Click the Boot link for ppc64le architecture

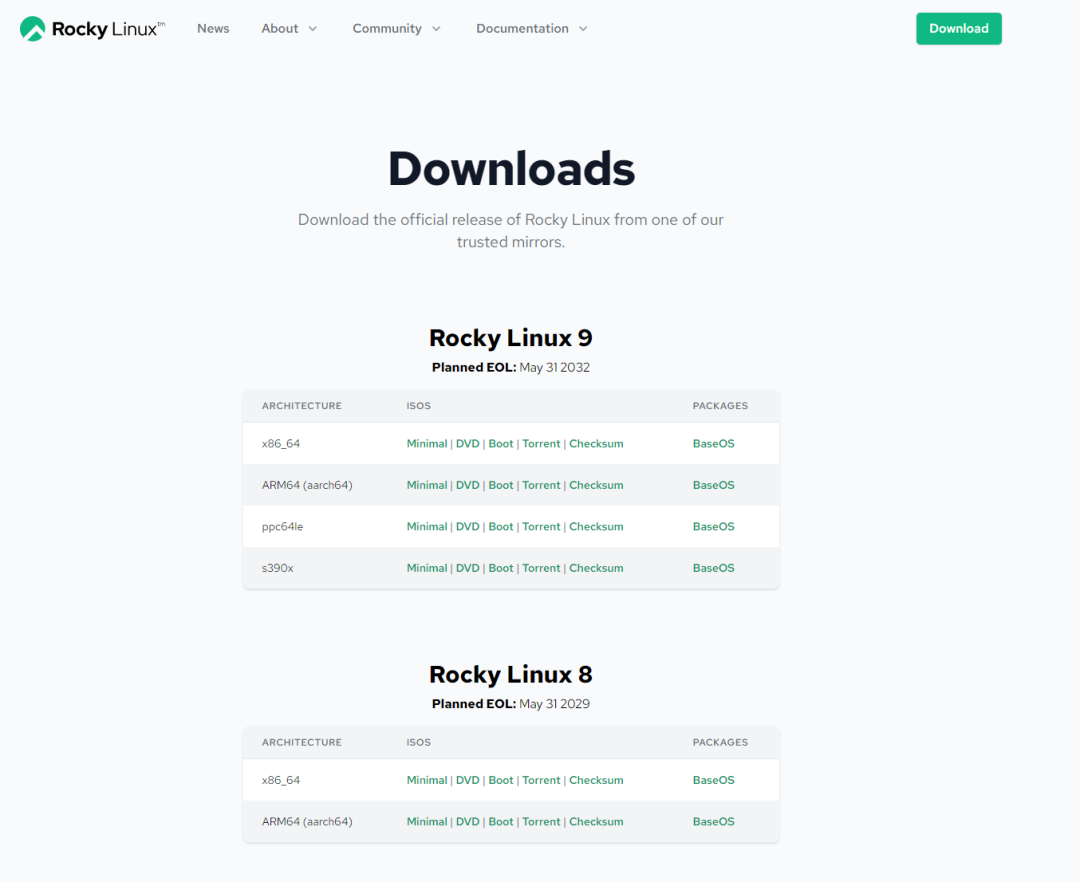[x=500, y=526]
